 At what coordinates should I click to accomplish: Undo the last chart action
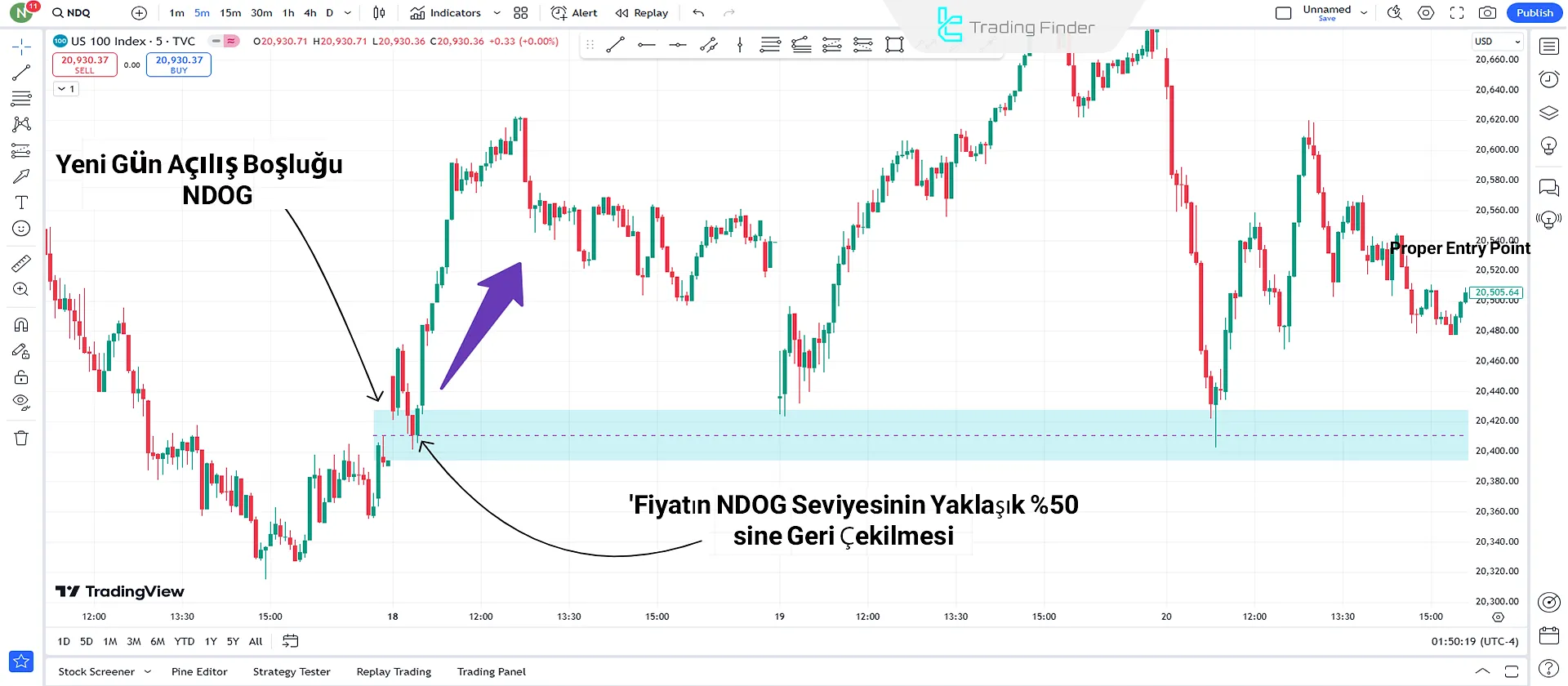[698, 13]
